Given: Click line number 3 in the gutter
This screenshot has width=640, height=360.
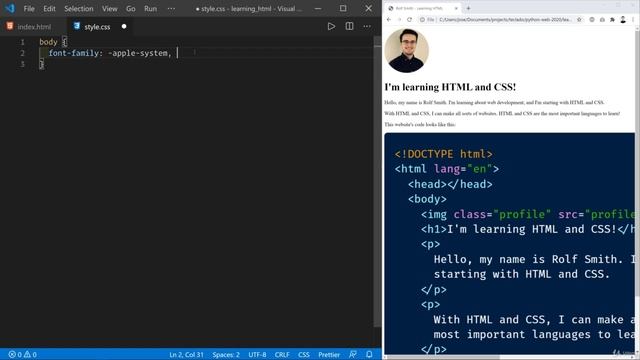Looking at the screenshot, I should tap(22, 64).
